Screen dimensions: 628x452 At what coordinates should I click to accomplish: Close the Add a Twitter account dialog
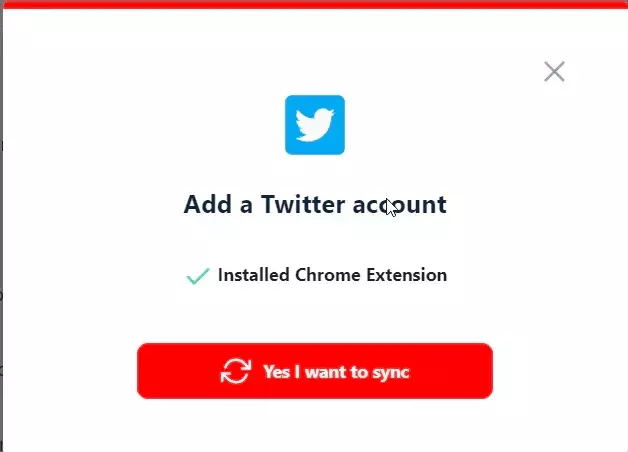[x=554, y=72]
